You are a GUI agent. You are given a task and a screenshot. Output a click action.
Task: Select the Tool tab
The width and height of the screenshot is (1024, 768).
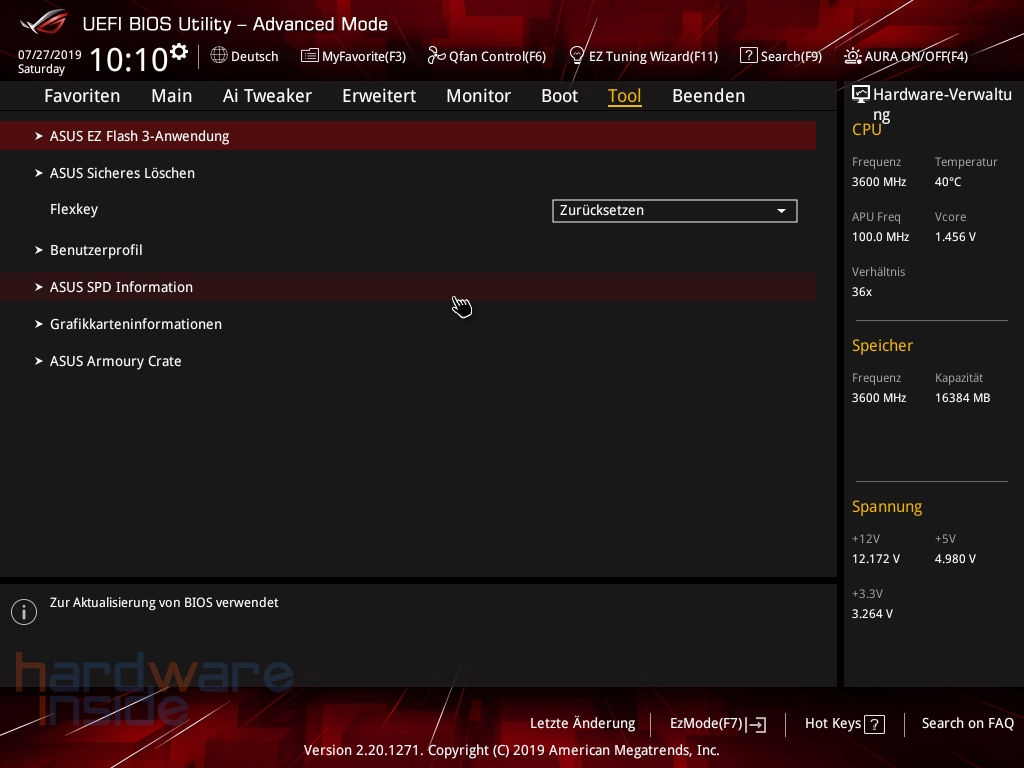624,96
